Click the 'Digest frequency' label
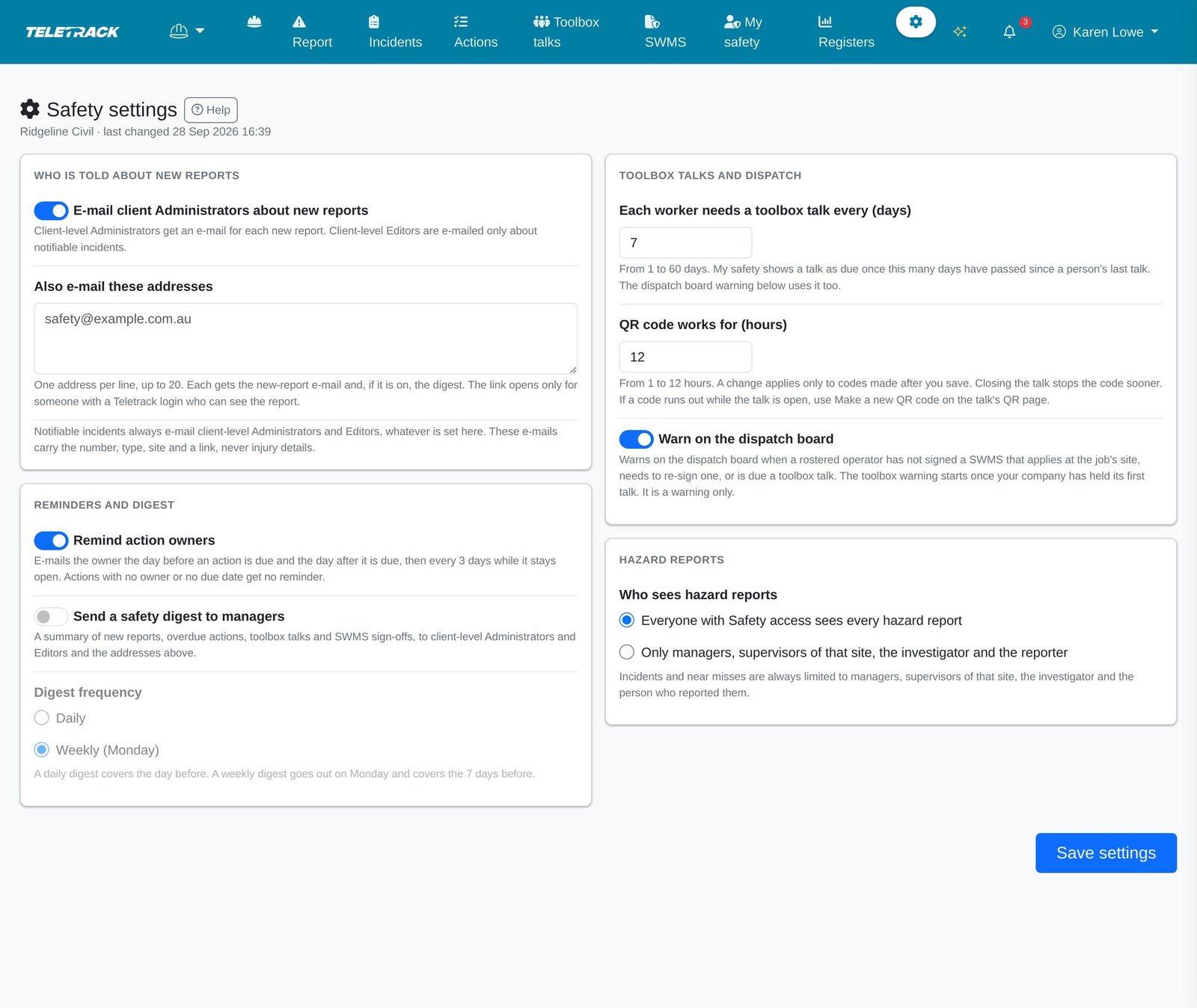Viewport: 1197px width, 1008px height. point(88,692)
